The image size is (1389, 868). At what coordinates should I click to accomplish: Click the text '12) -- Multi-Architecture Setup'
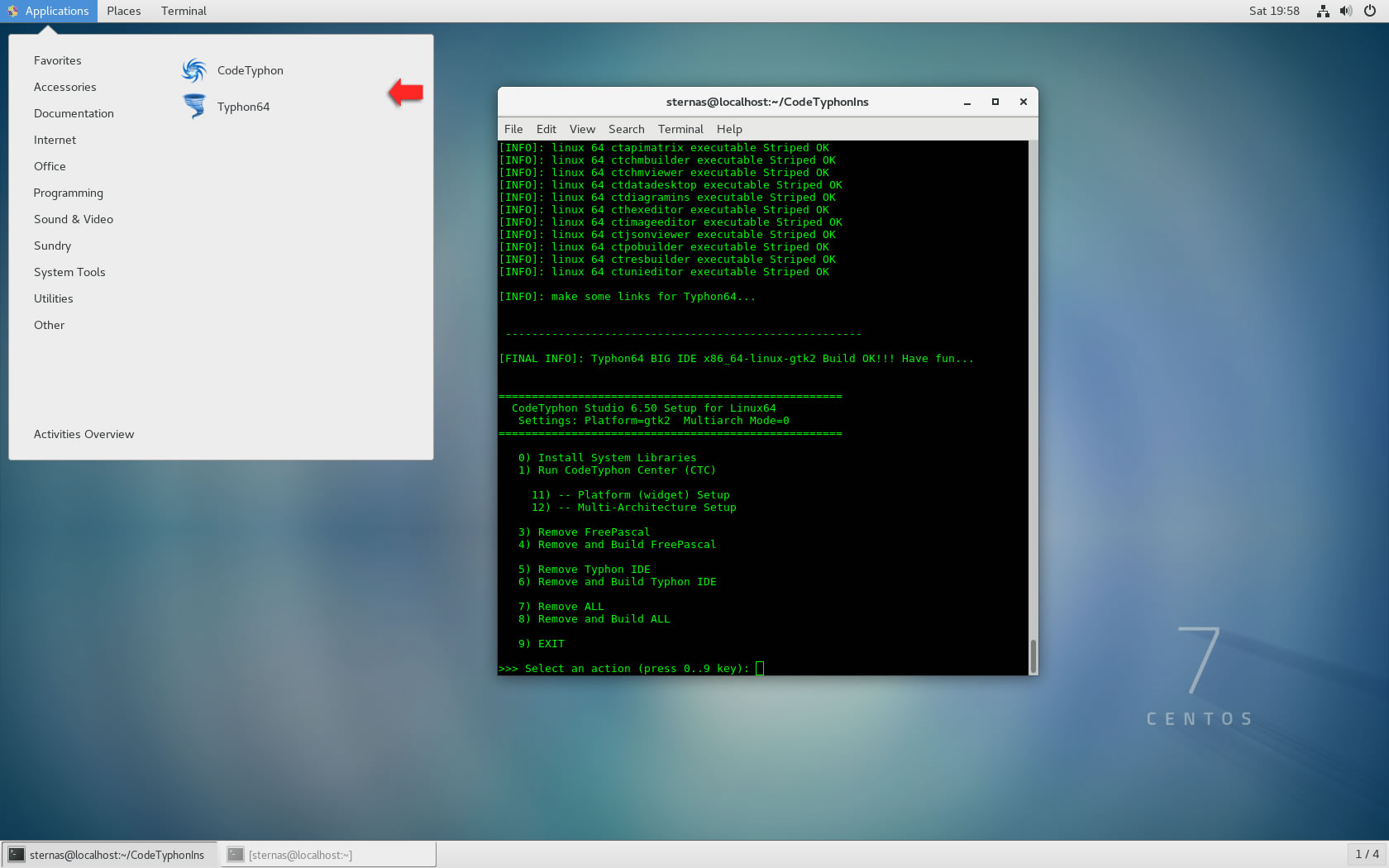tap(633, 507)
